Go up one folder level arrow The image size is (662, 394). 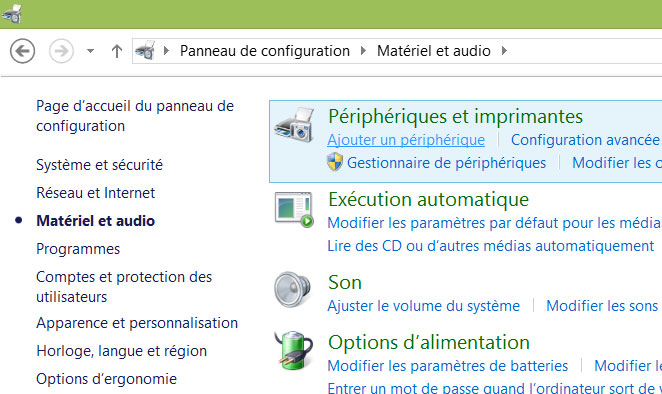coord(117,51)
